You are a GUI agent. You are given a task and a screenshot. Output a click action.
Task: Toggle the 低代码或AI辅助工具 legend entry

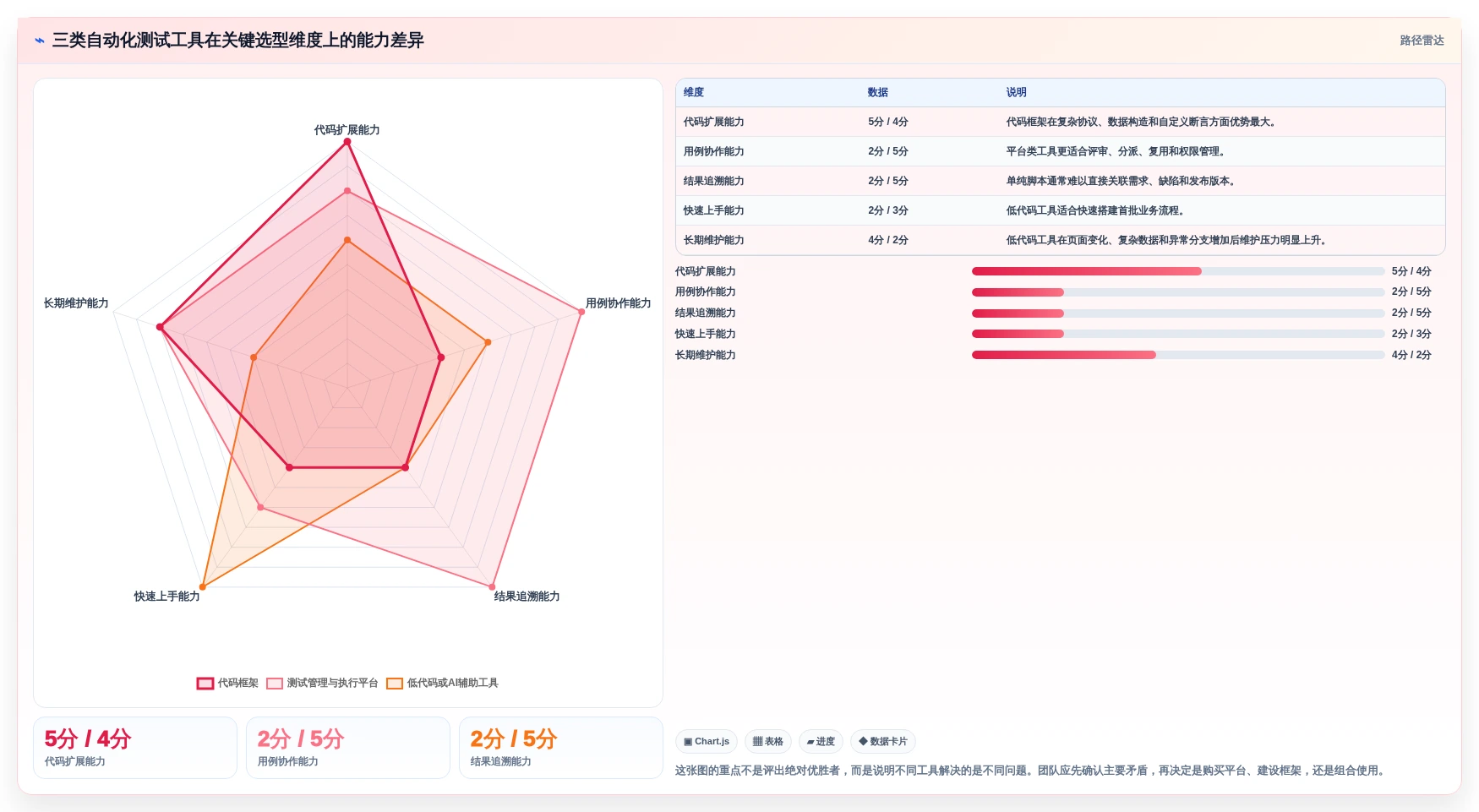point(442,683)
